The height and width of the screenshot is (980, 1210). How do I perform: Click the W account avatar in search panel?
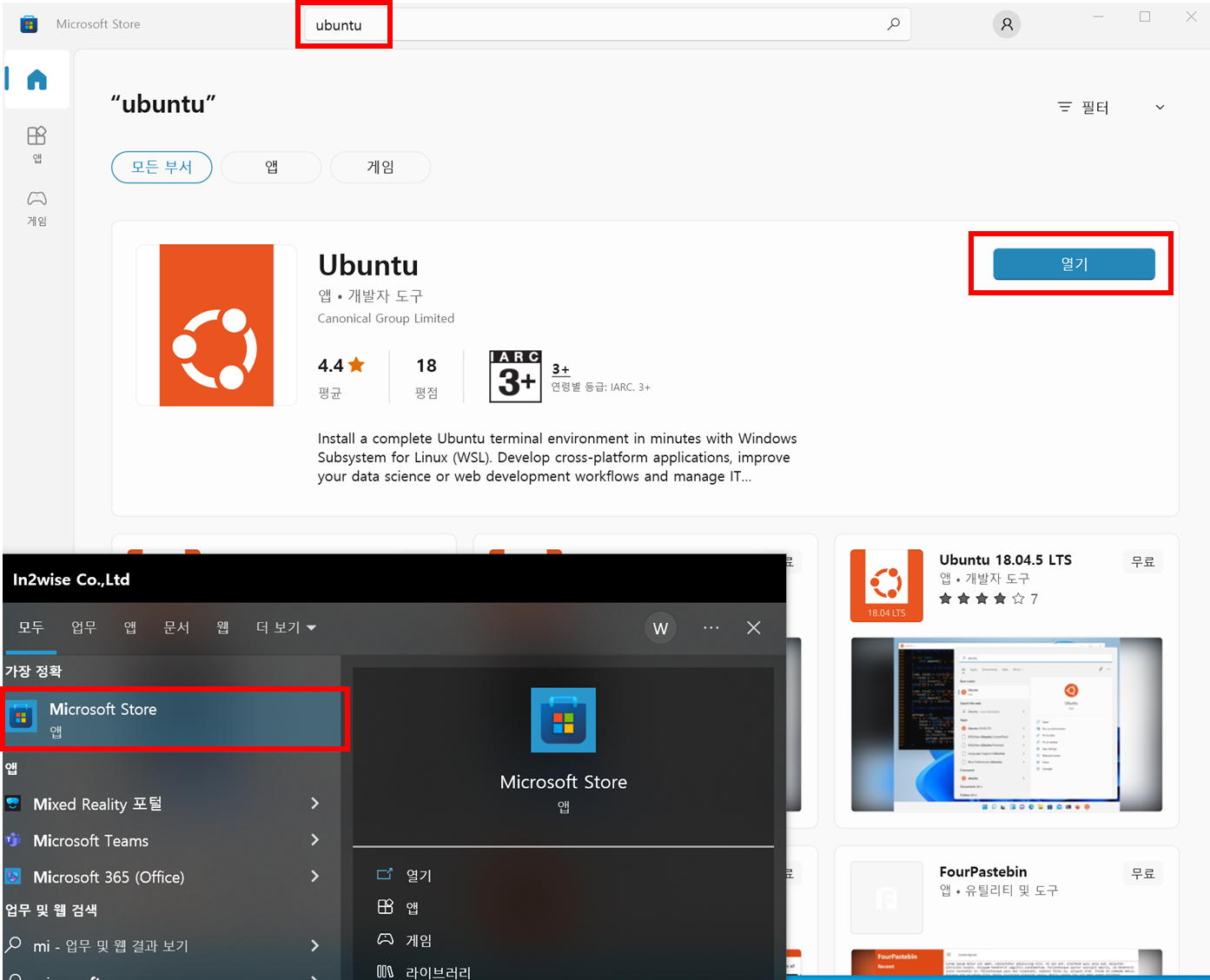point(660,627)
